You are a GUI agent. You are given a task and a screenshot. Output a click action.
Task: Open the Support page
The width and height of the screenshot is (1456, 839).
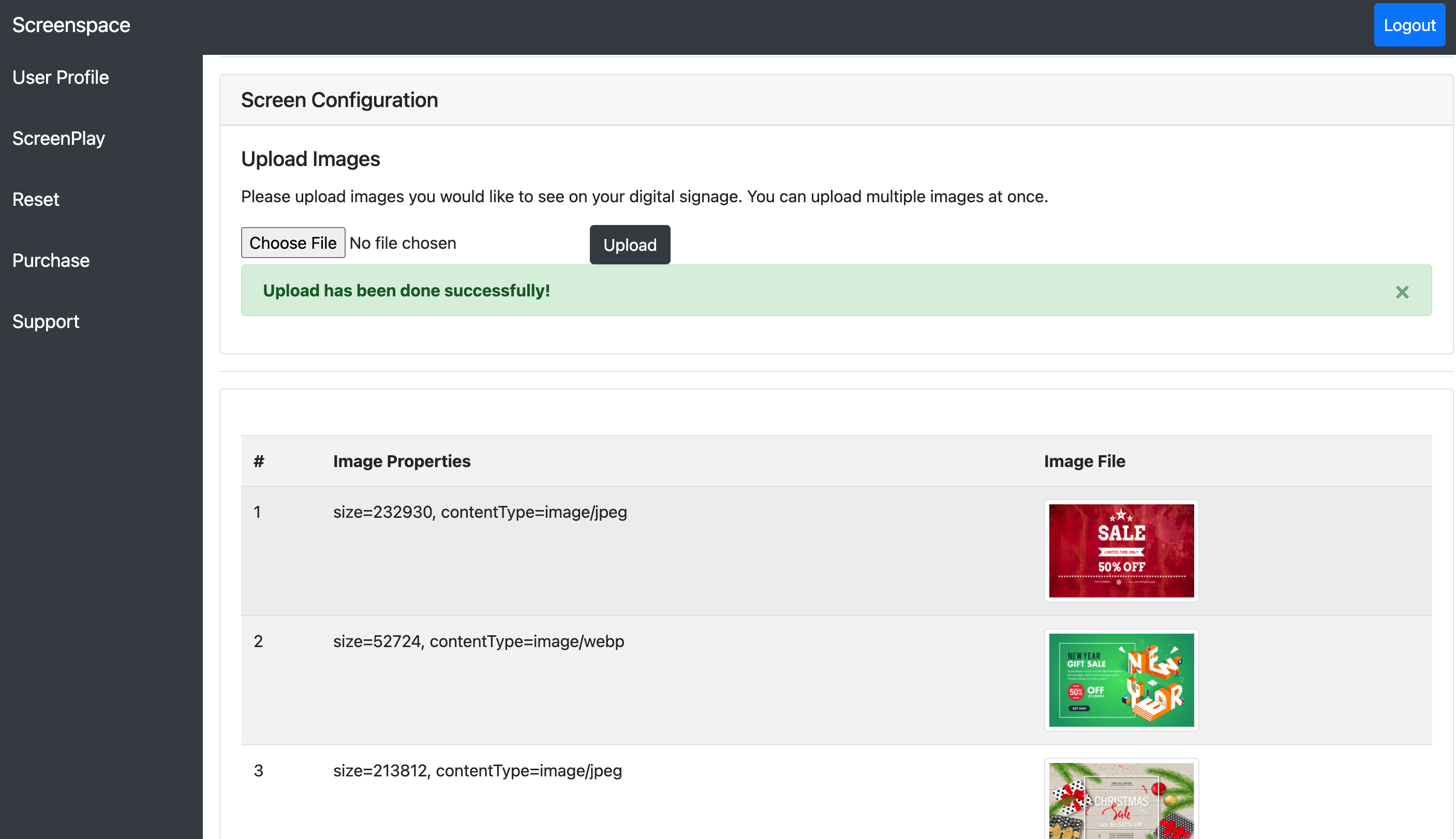pos(46,322)
